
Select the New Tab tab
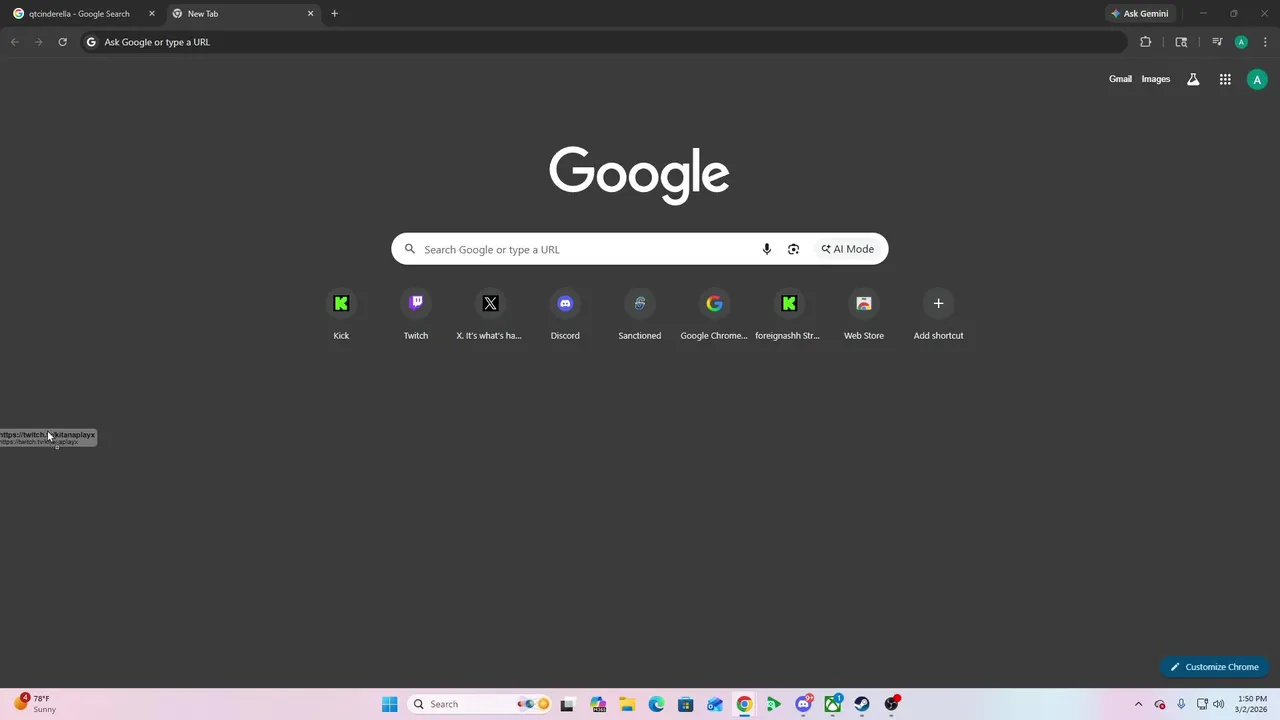pos(243,14)
